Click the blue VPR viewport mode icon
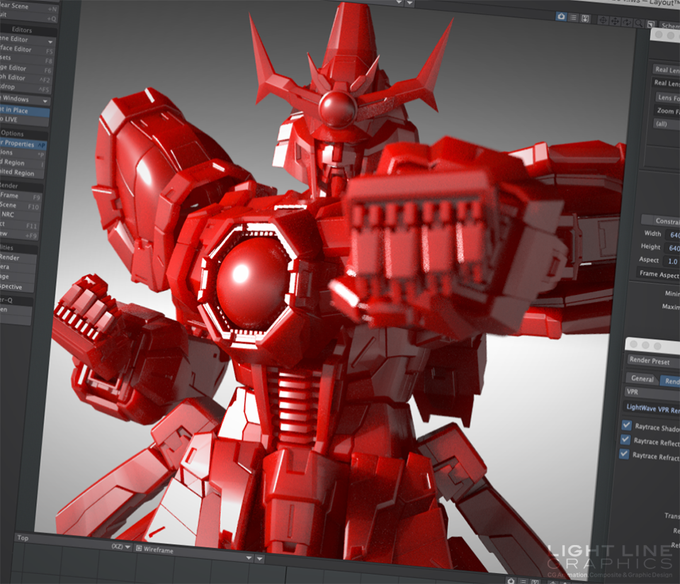 click(x=562, y=16)
